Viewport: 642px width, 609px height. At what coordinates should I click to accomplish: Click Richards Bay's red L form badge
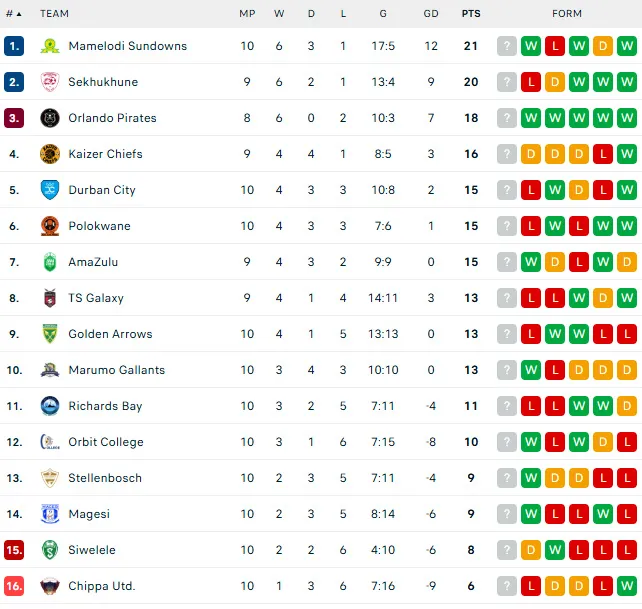click(x=531, y=406)
